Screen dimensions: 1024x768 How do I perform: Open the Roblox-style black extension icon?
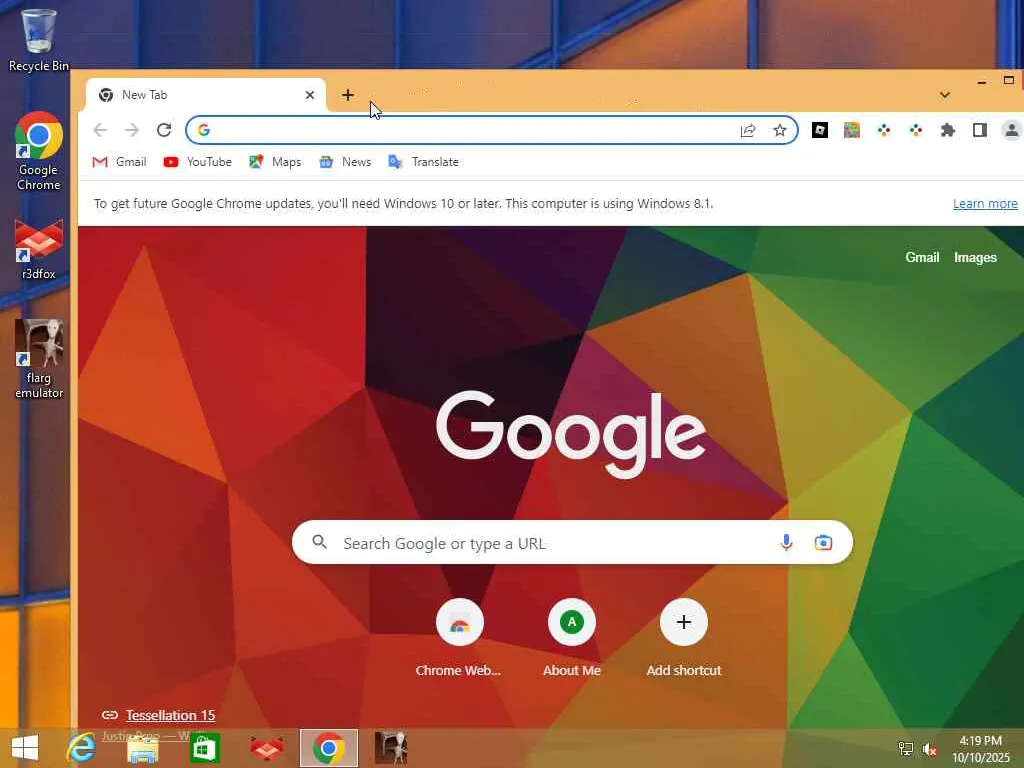[820, 130]
